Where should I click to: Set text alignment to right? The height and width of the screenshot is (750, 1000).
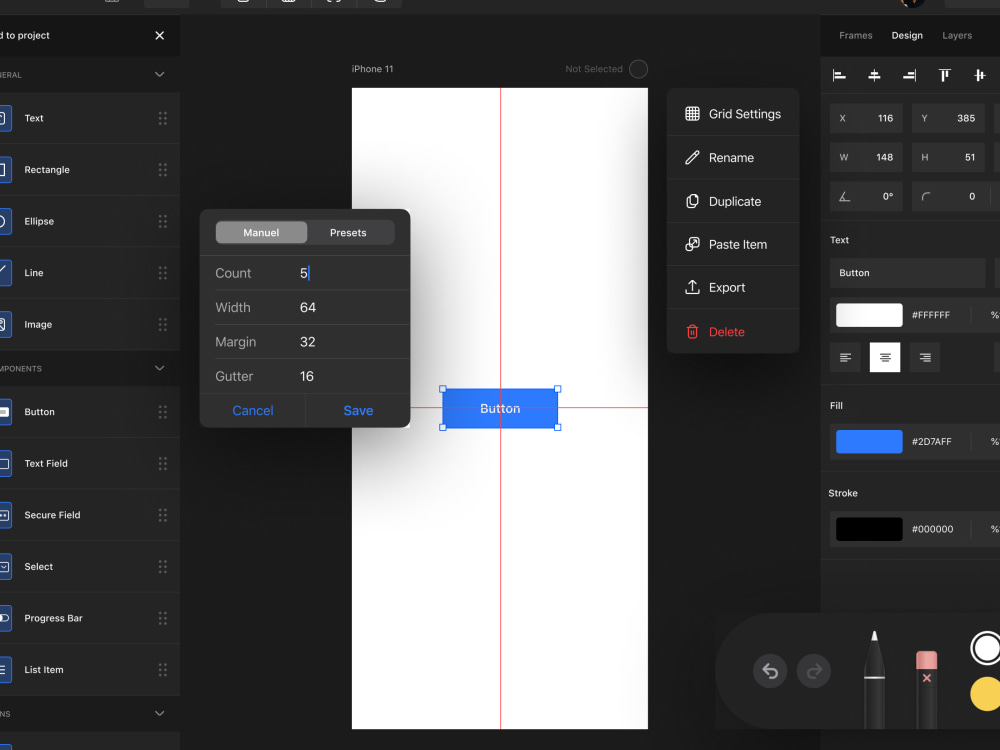tap(925, 357)
